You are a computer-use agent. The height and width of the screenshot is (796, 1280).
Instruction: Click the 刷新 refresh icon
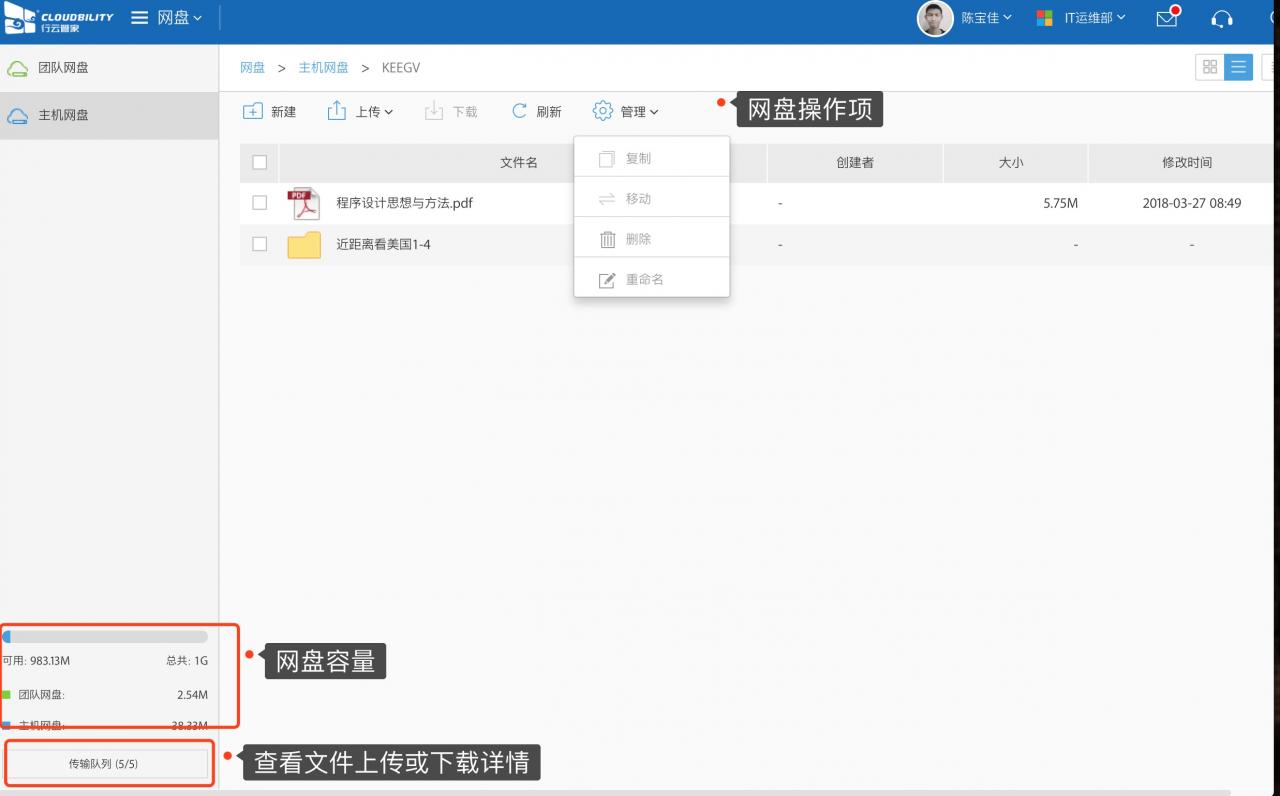coord(519,111)
